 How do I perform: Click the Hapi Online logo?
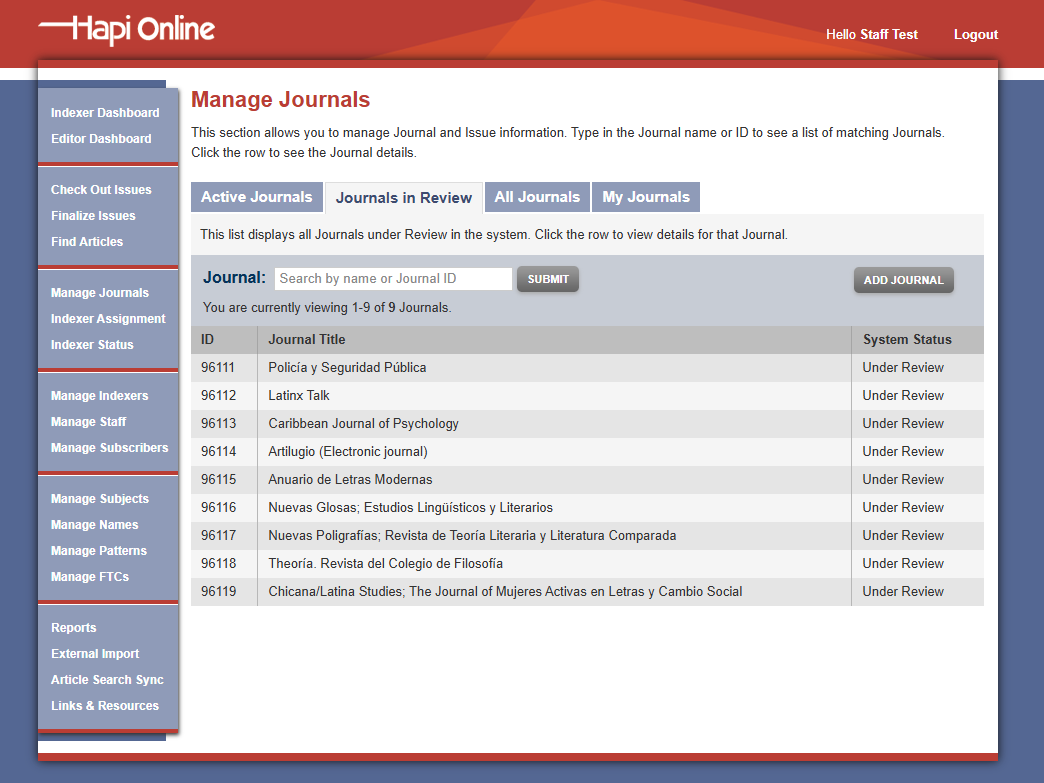point(124,32)
